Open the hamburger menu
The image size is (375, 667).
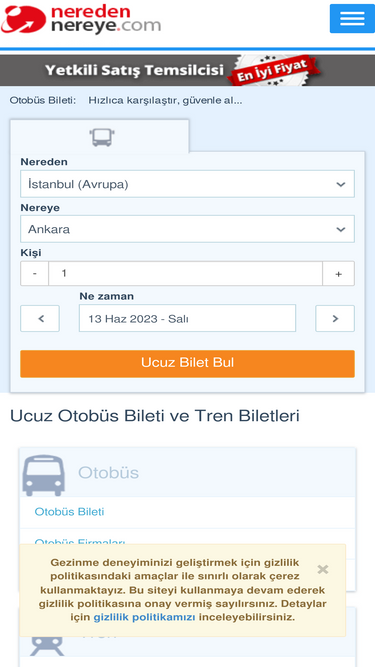[x=352, y=18]
